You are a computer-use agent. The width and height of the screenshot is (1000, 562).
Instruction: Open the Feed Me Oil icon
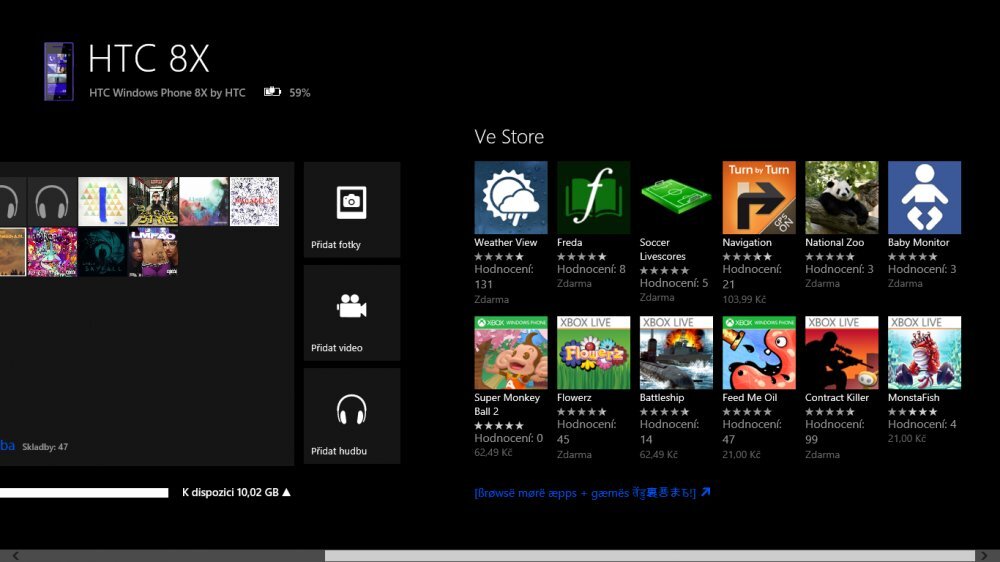pos(759,353)
